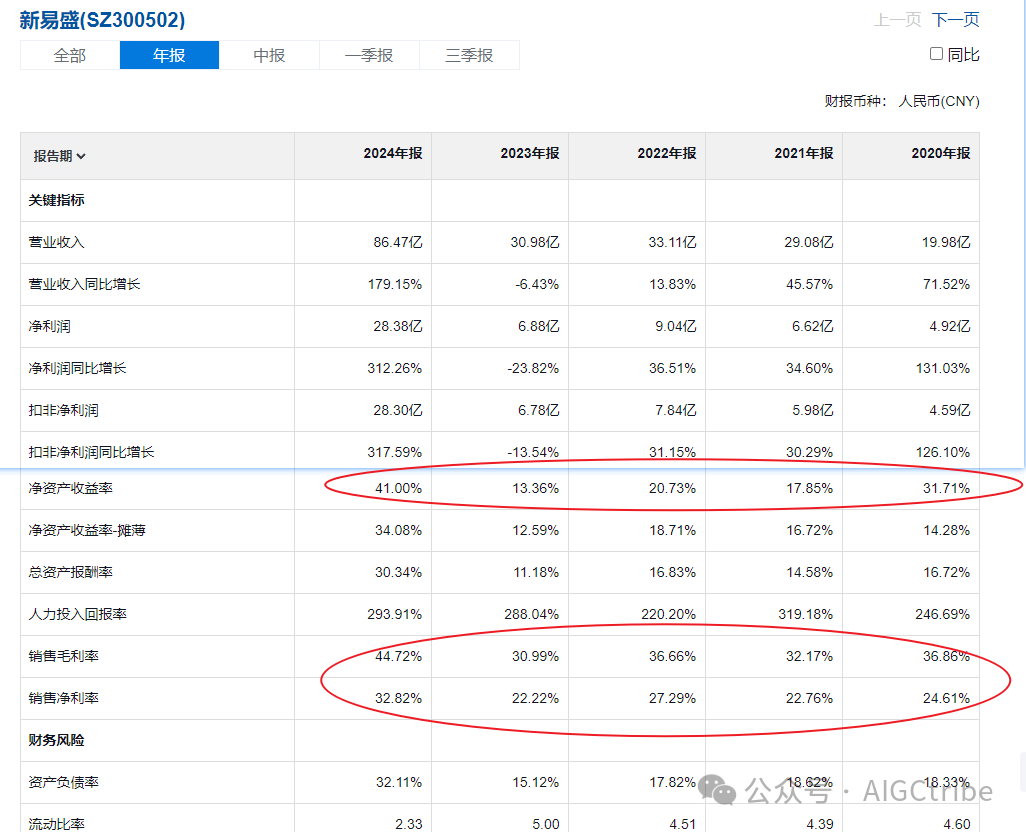Viewport: 1026px width, 832px height.
Task: Expand the 报告期 dropdown arrow
Action: tap(81, 156)
